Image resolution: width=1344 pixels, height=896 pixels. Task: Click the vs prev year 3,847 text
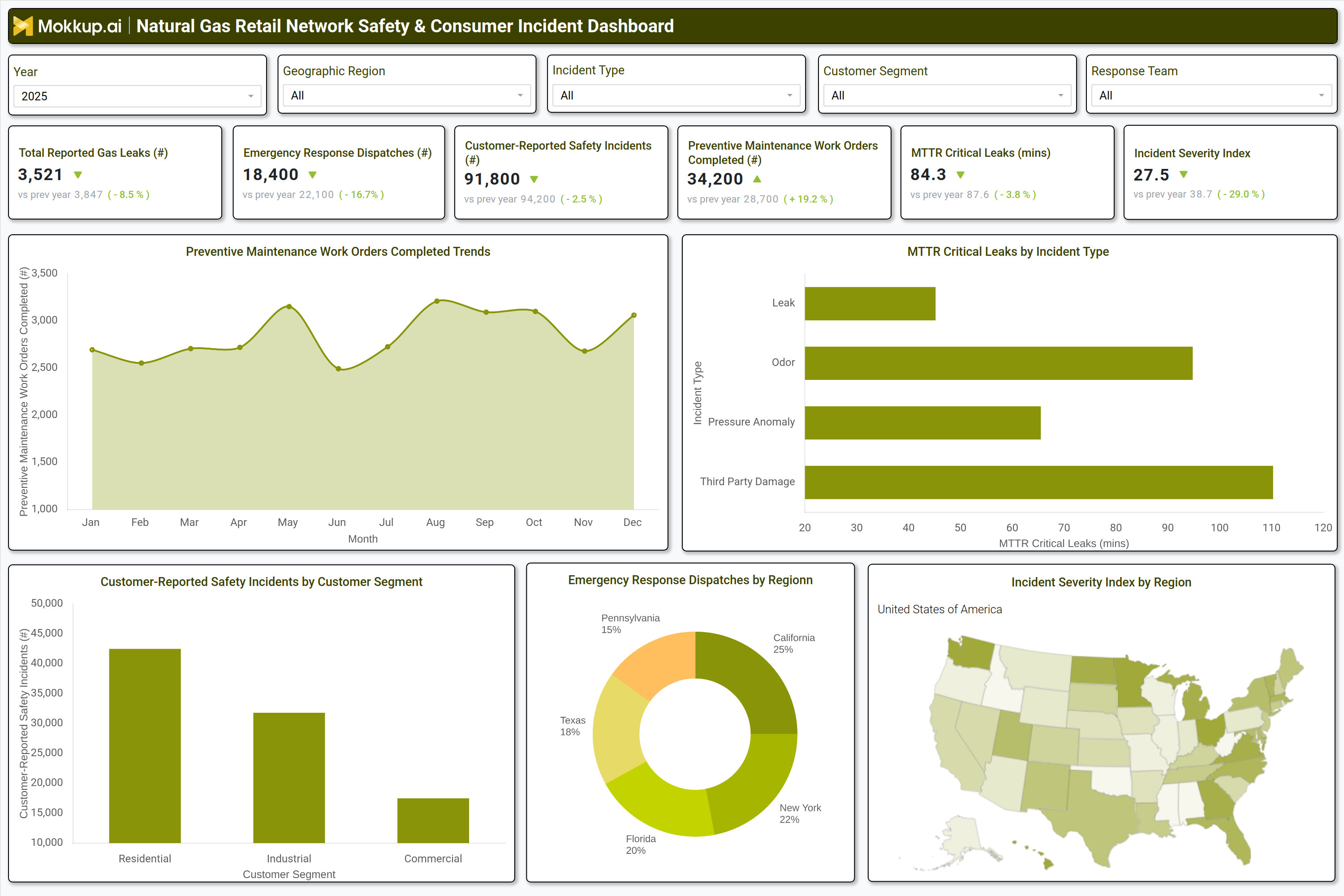(60, 194)
